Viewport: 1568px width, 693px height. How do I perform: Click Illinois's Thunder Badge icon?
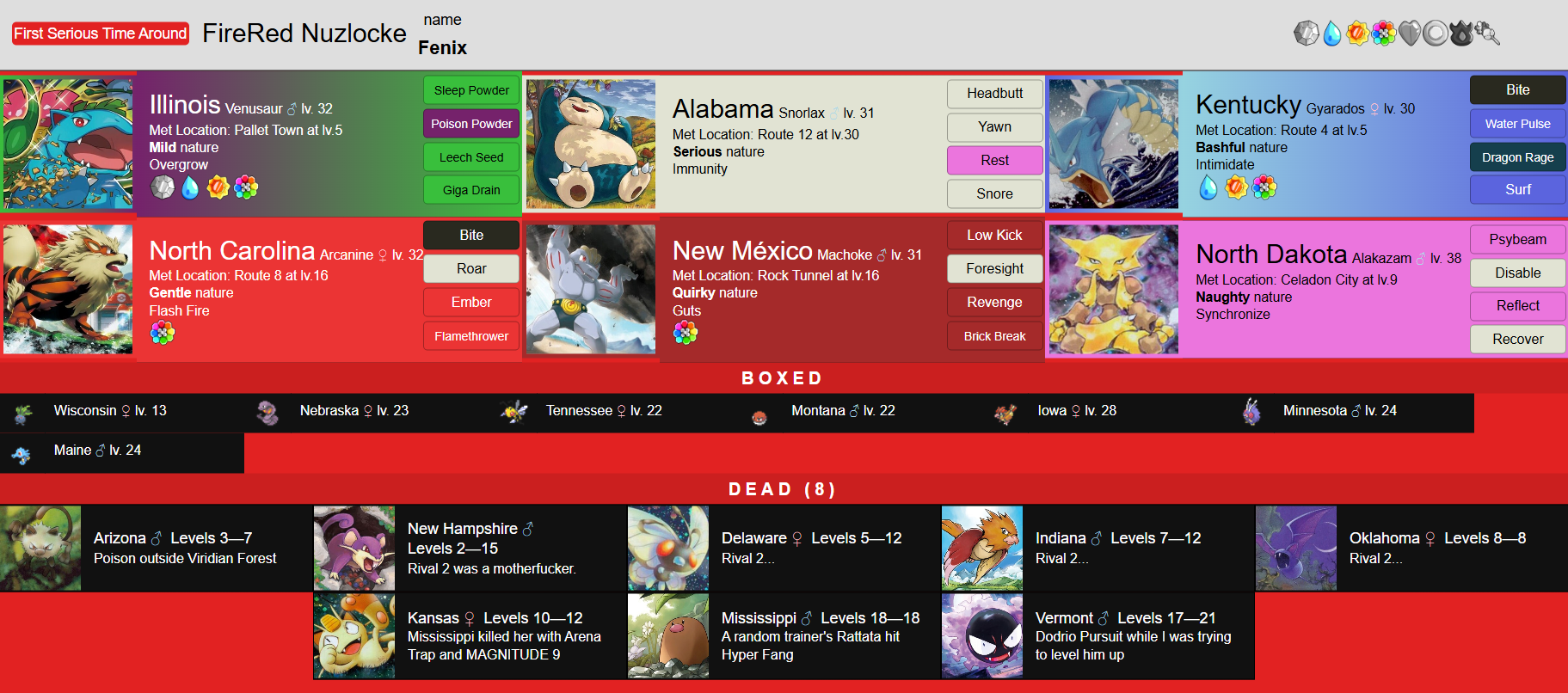click(218, 187)
